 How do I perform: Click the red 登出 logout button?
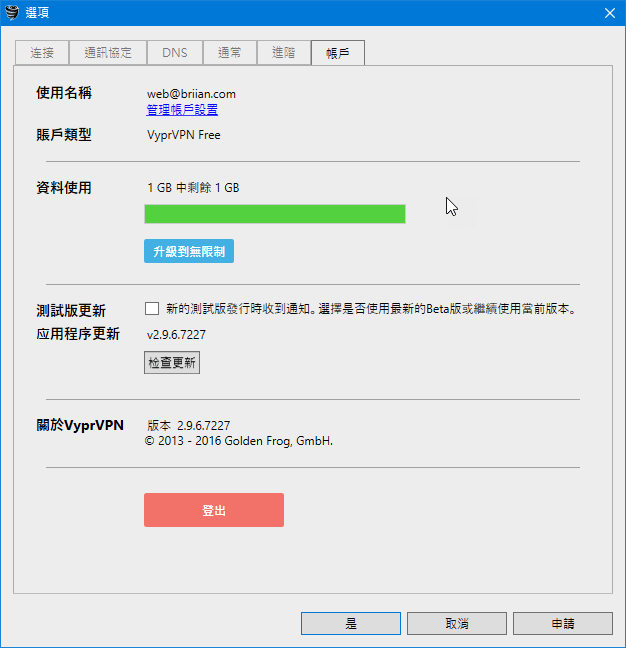coord(214,510)
